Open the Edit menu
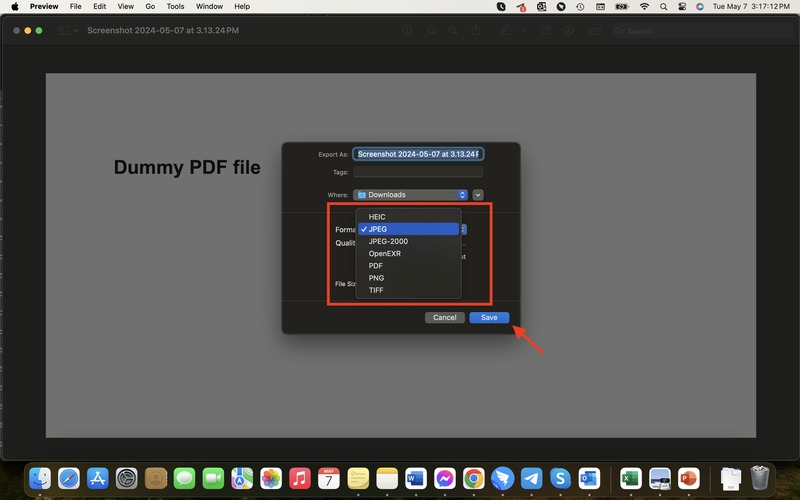This screenshot has height=500, width=800. point(99,7)
